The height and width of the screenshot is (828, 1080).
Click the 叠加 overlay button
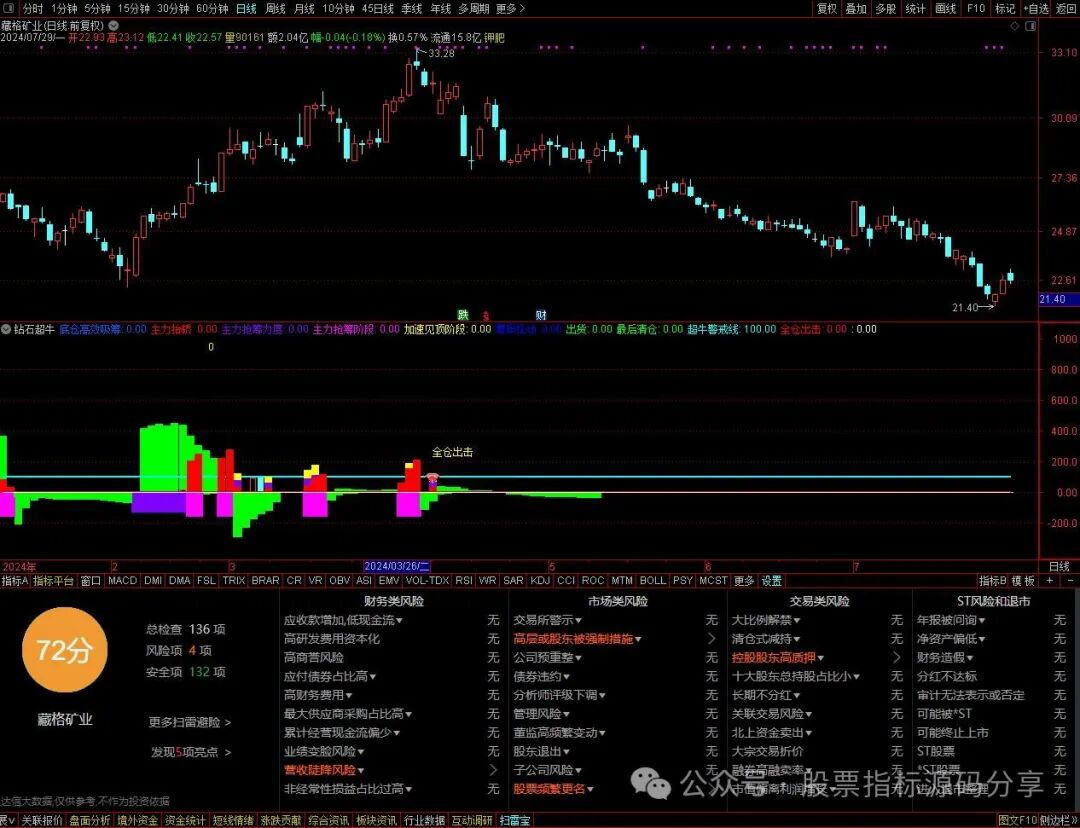(x=856, y=8)
